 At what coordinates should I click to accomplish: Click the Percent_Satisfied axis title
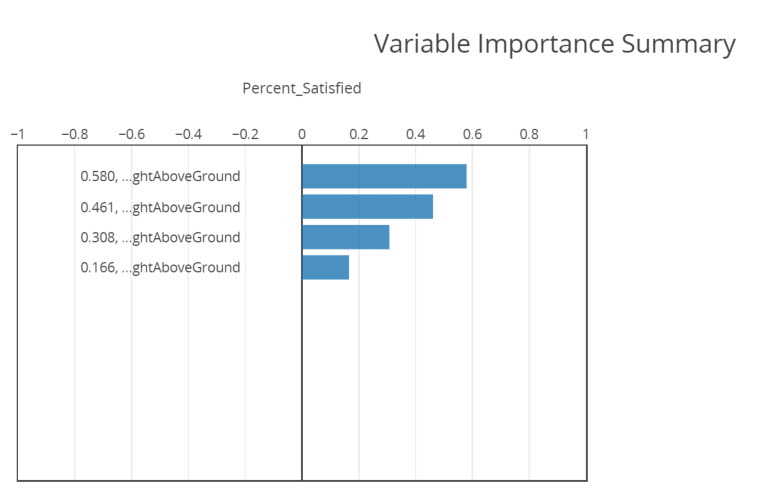point(302,88)
